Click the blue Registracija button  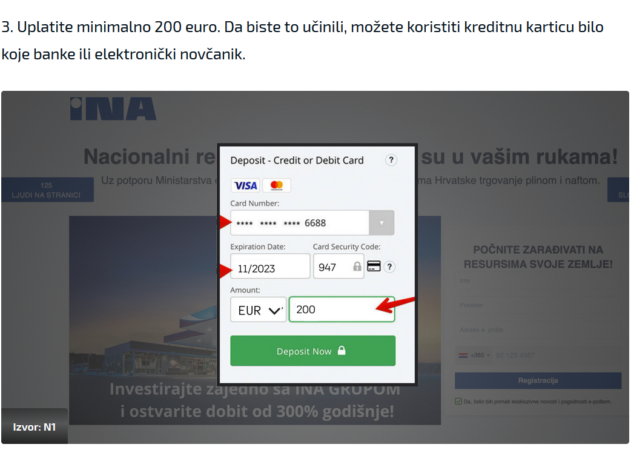[x=538, y=380]
